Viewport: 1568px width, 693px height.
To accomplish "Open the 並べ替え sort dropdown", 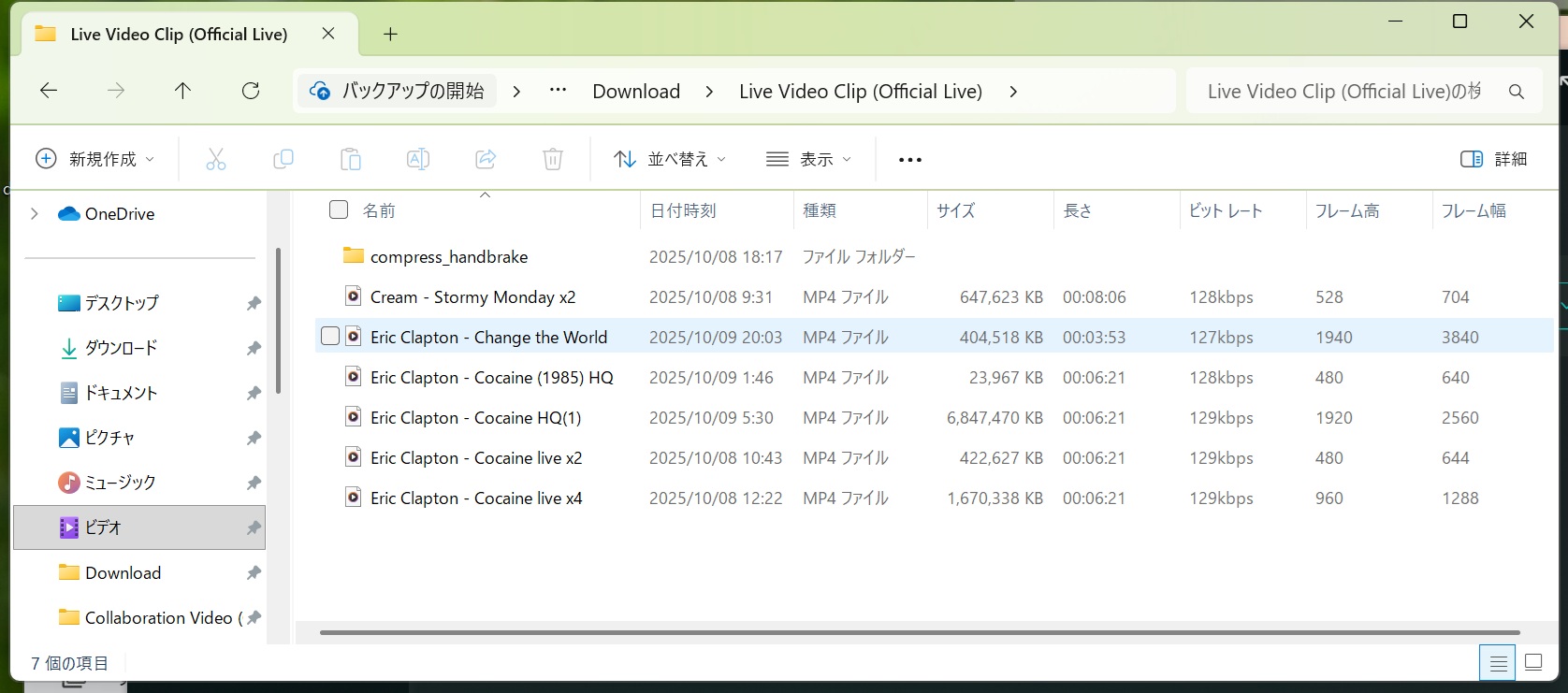I will pos(670,159).
